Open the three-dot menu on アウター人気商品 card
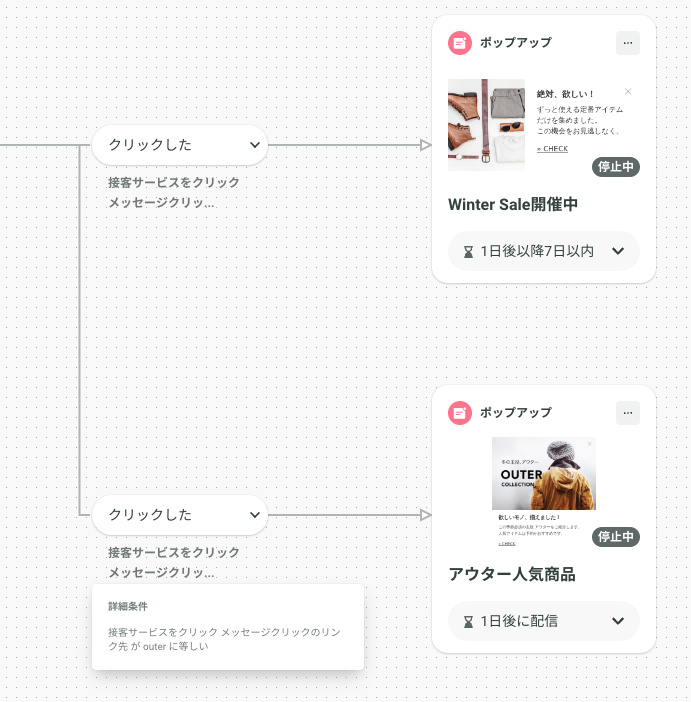 [628, 413]
